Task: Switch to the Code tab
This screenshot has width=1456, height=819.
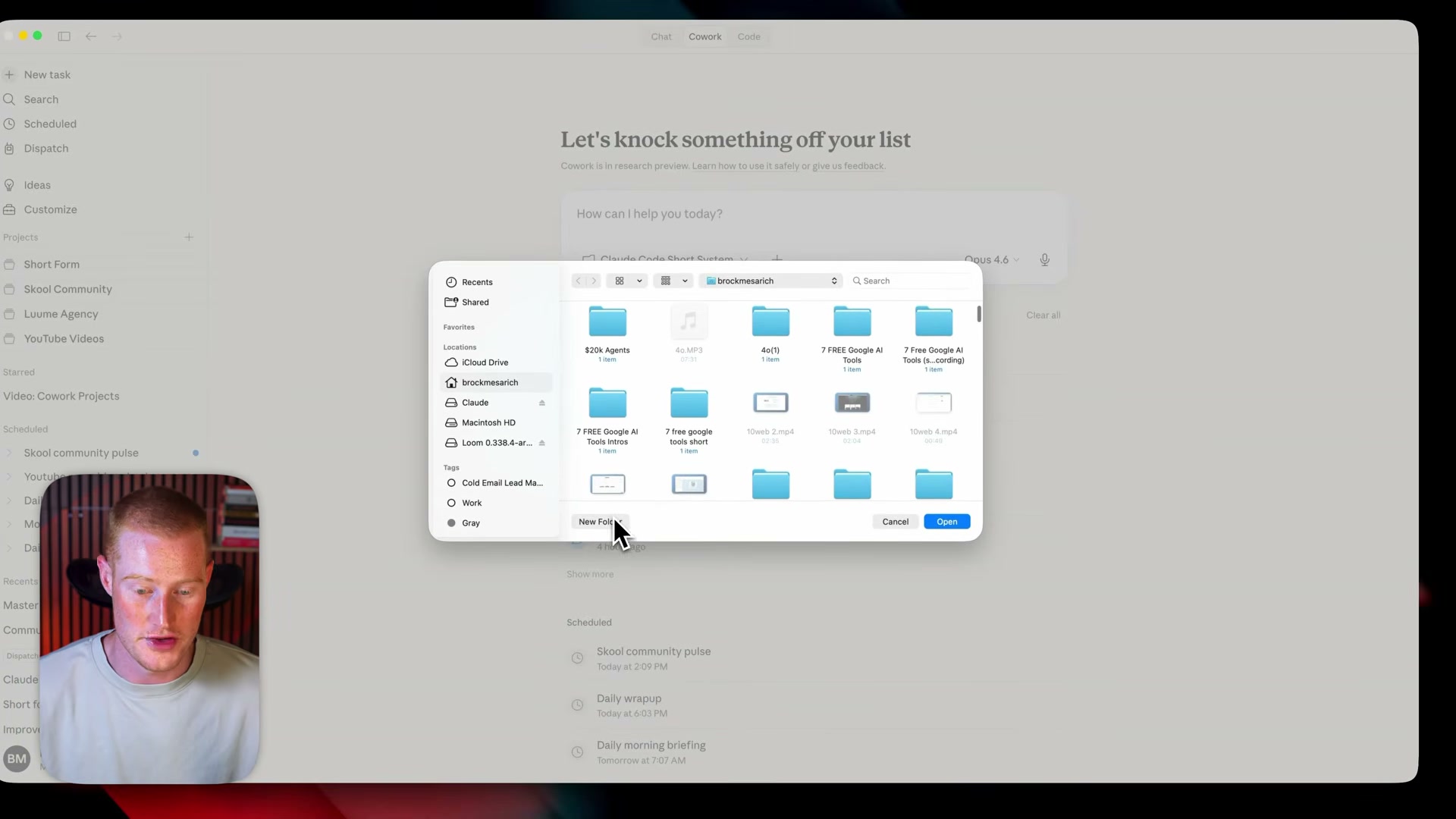Action: coord(749,36)
